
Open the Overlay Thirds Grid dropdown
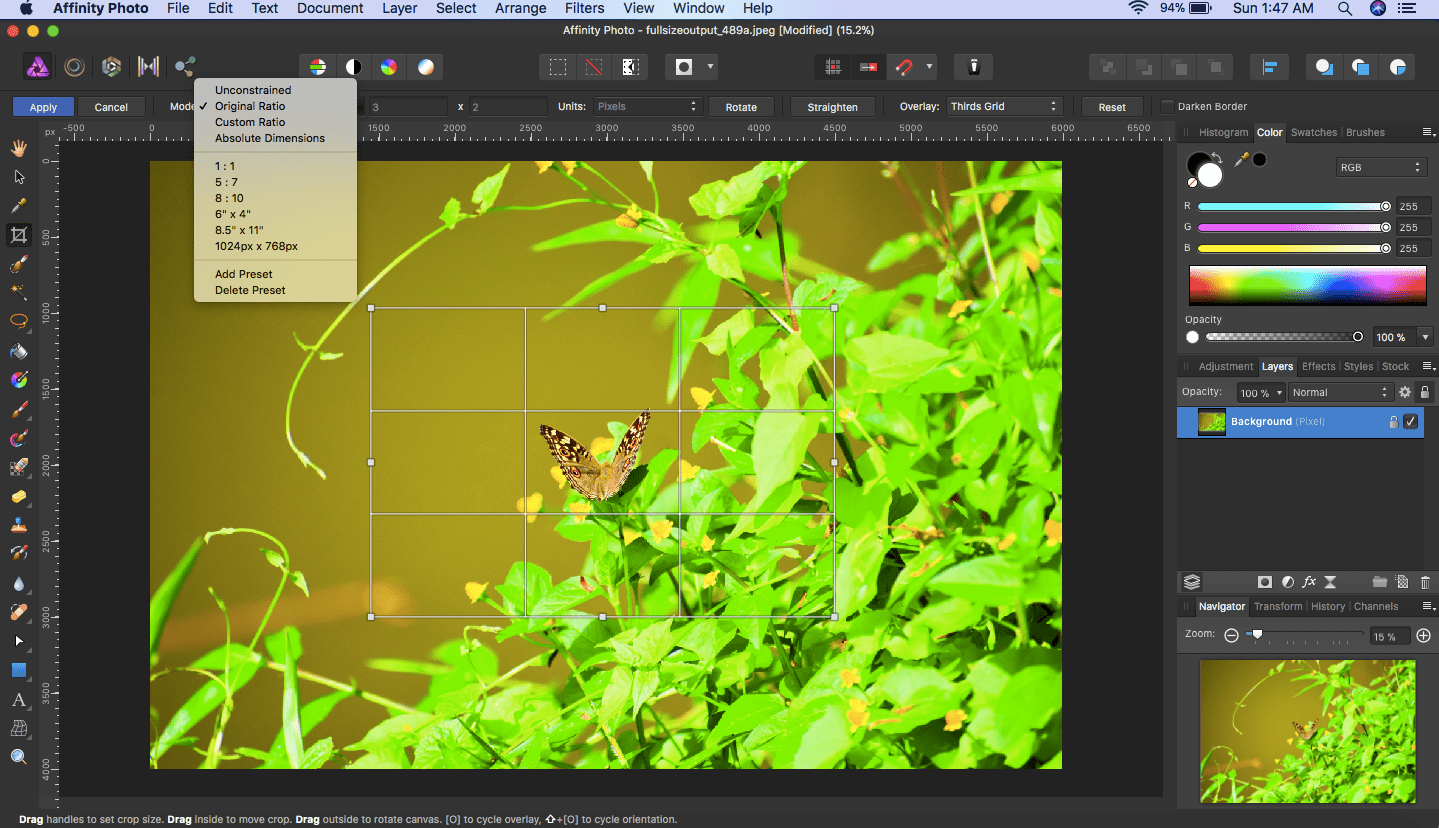click(x=1003, y=106)
